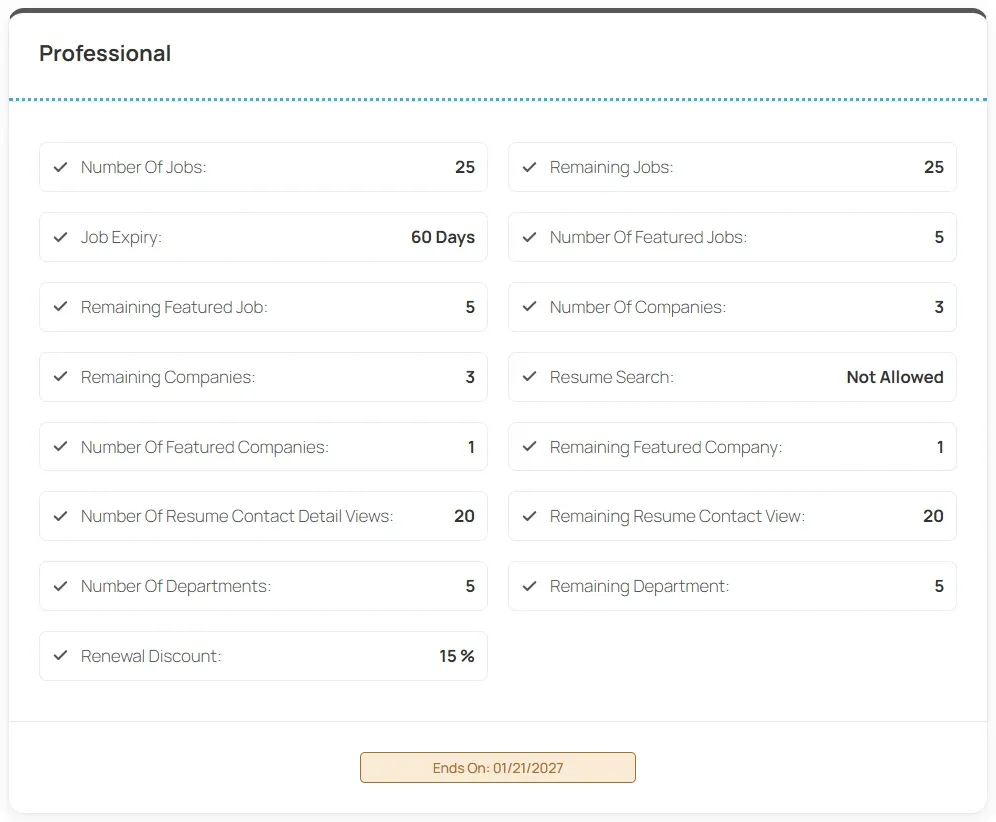
Task: Click checkmark by Number Of Resume Contact Detail Views
Action: (60, 516)
